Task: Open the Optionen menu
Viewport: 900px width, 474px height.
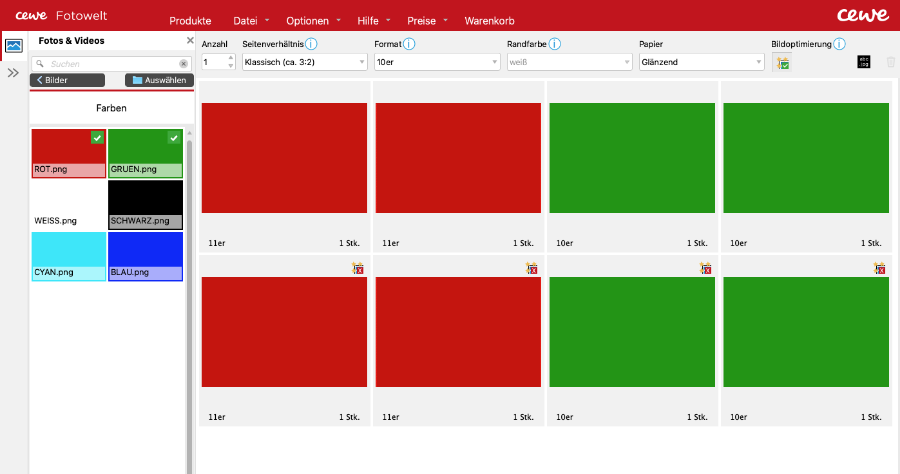Action: coord(313,21)
